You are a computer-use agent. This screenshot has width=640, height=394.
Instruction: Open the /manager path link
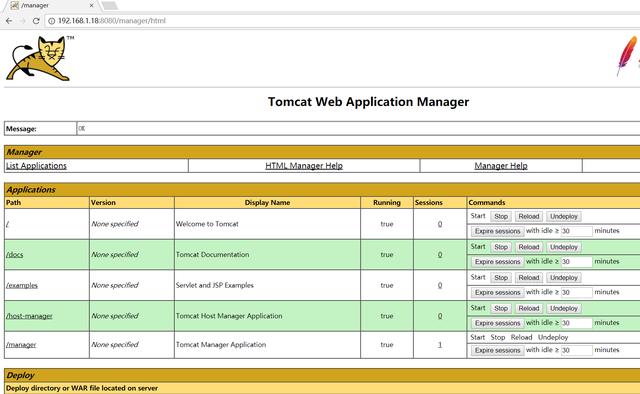point(21,345)
